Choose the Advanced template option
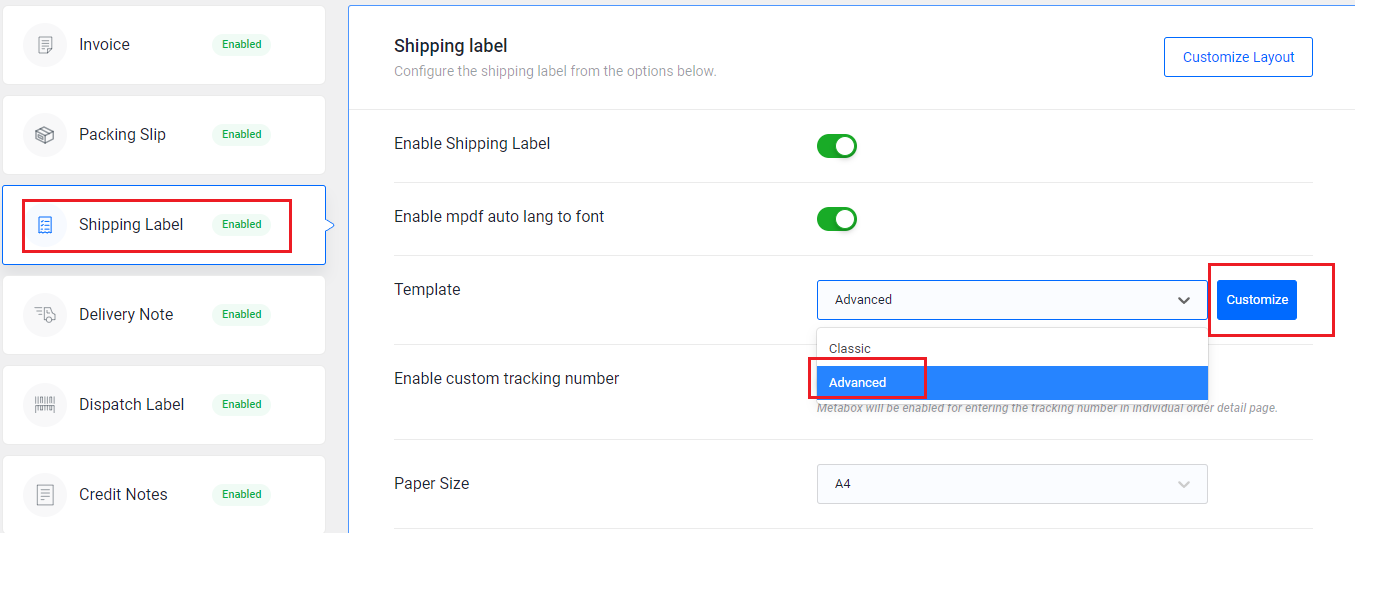Image resolution: width=1394 pixels, height=597 pixels. point(1012,383)
